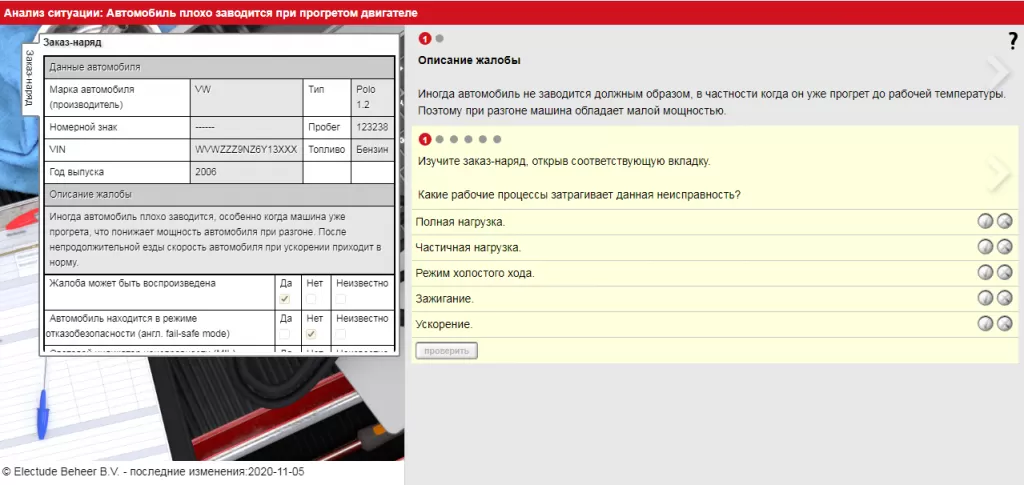
Task: Select right round icon for 'Режим холостого хода'
Action: point(1004,273)
